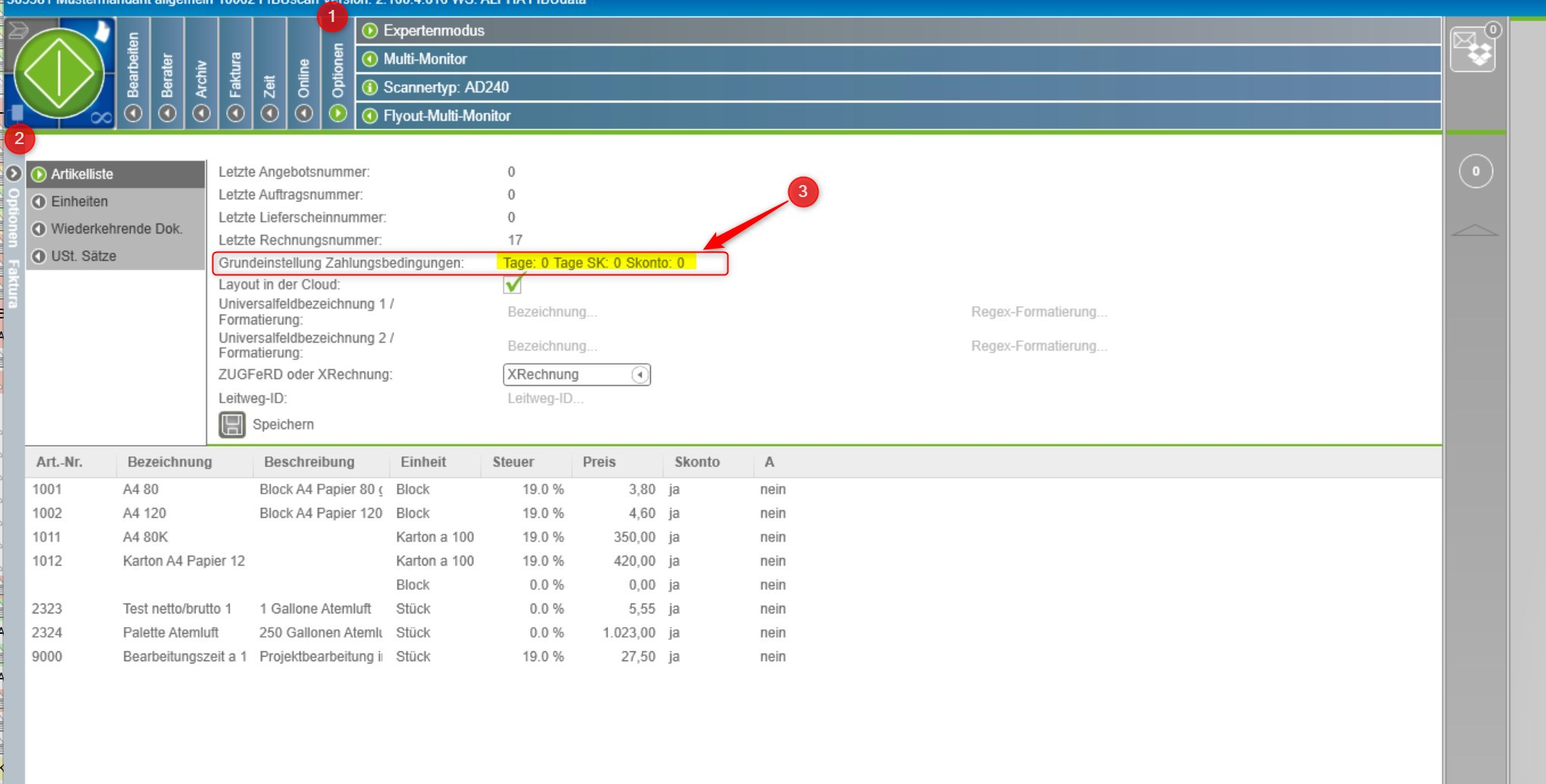Open Wiederkehrende Dok. menu entry

(116, 229)
